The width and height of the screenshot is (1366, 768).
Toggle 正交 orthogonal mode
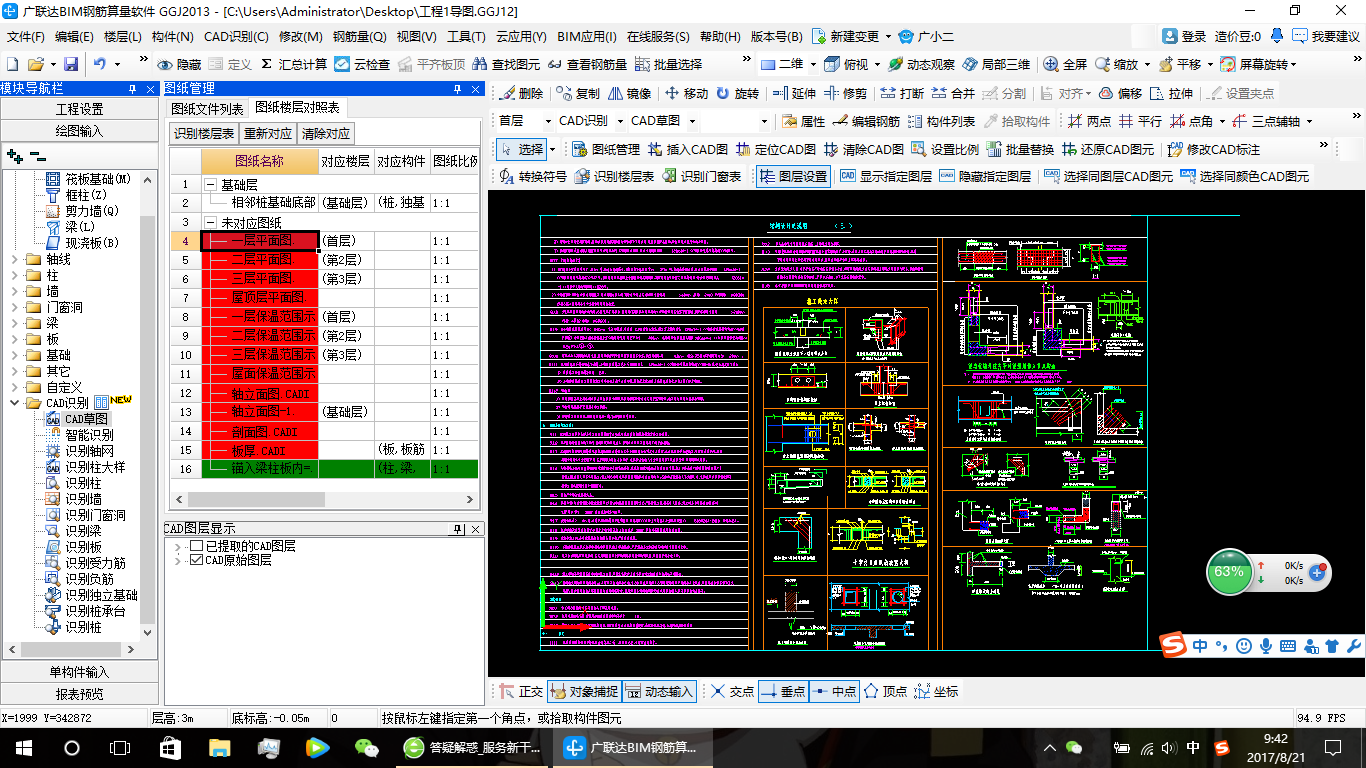[x=521, y=691]
